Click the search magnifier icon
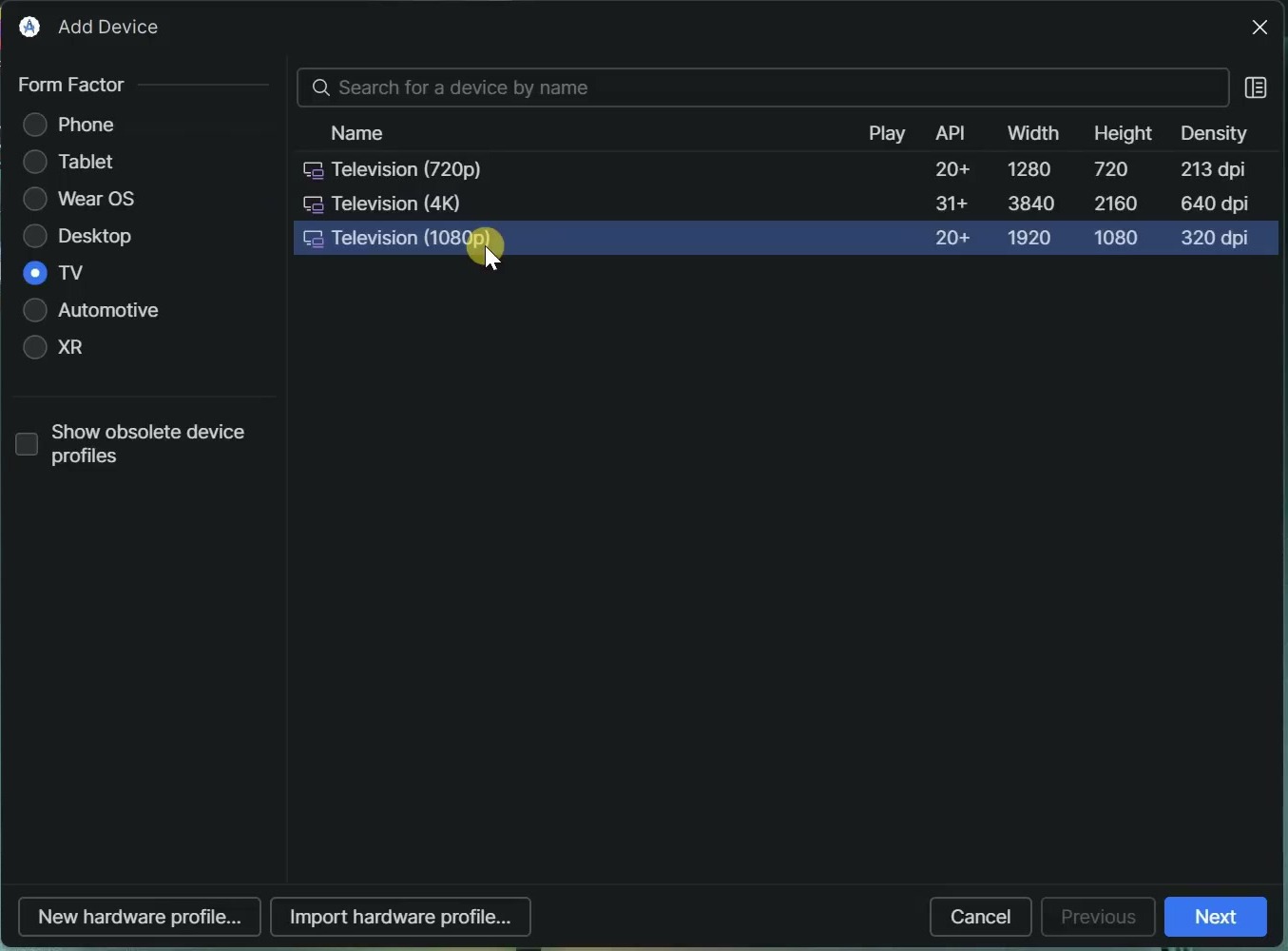This screenshot has width=1288, height=951. coord(322,88)
